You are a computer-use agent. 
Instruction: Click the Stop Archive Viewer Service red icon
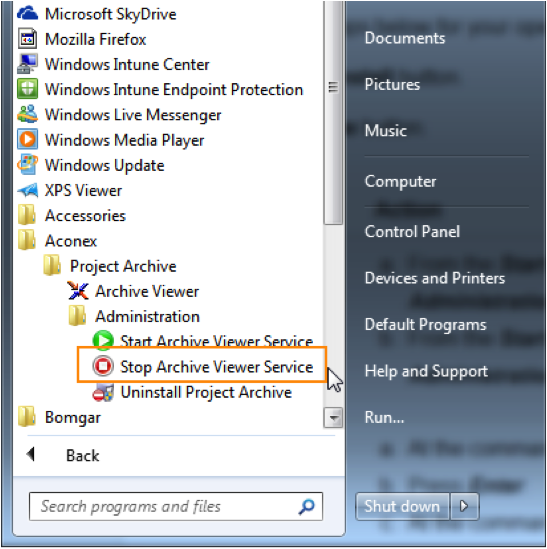coord(103,366)
